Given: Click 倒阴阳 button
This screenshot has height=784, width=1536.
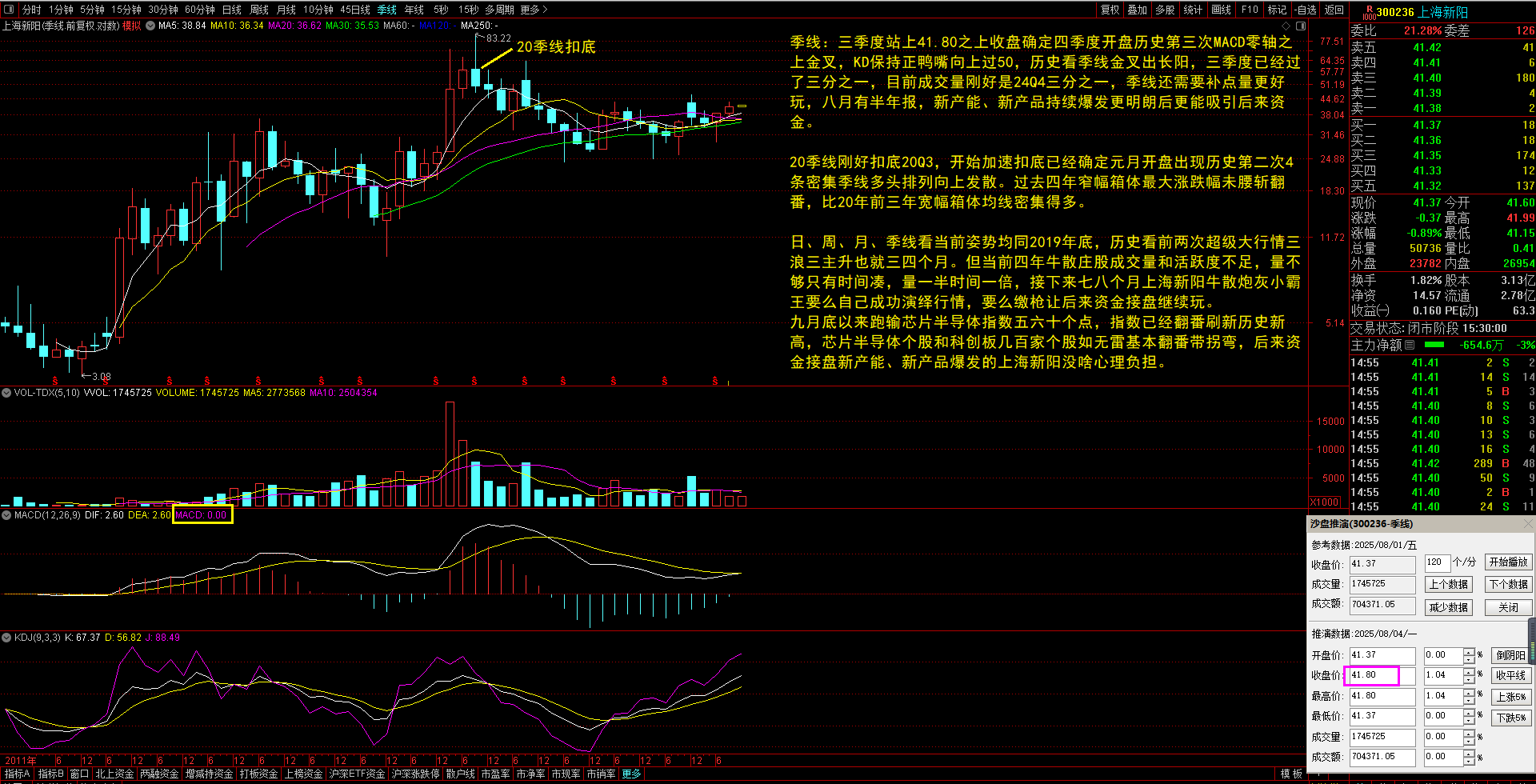Looking at the screenshot, I should (1511, 655).
